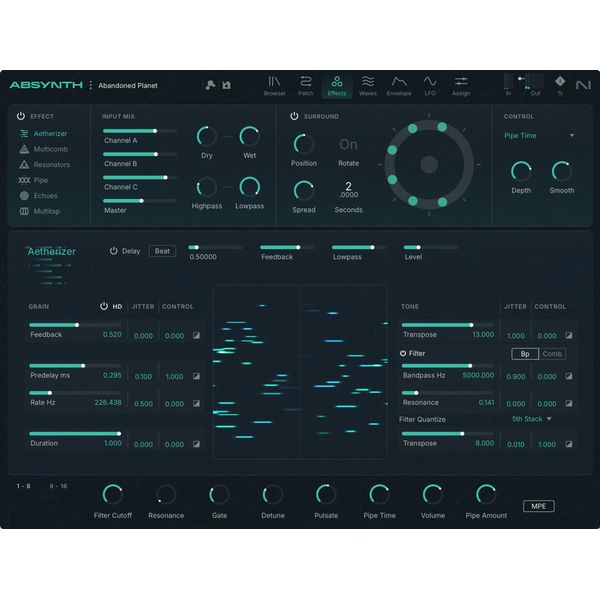
Task: Open the Browser view
Action: click(x=274, y=86)
